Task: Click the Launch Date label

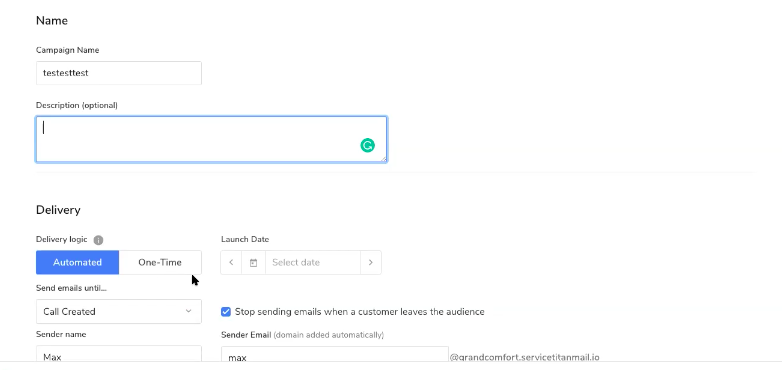Action: [245, 239]
